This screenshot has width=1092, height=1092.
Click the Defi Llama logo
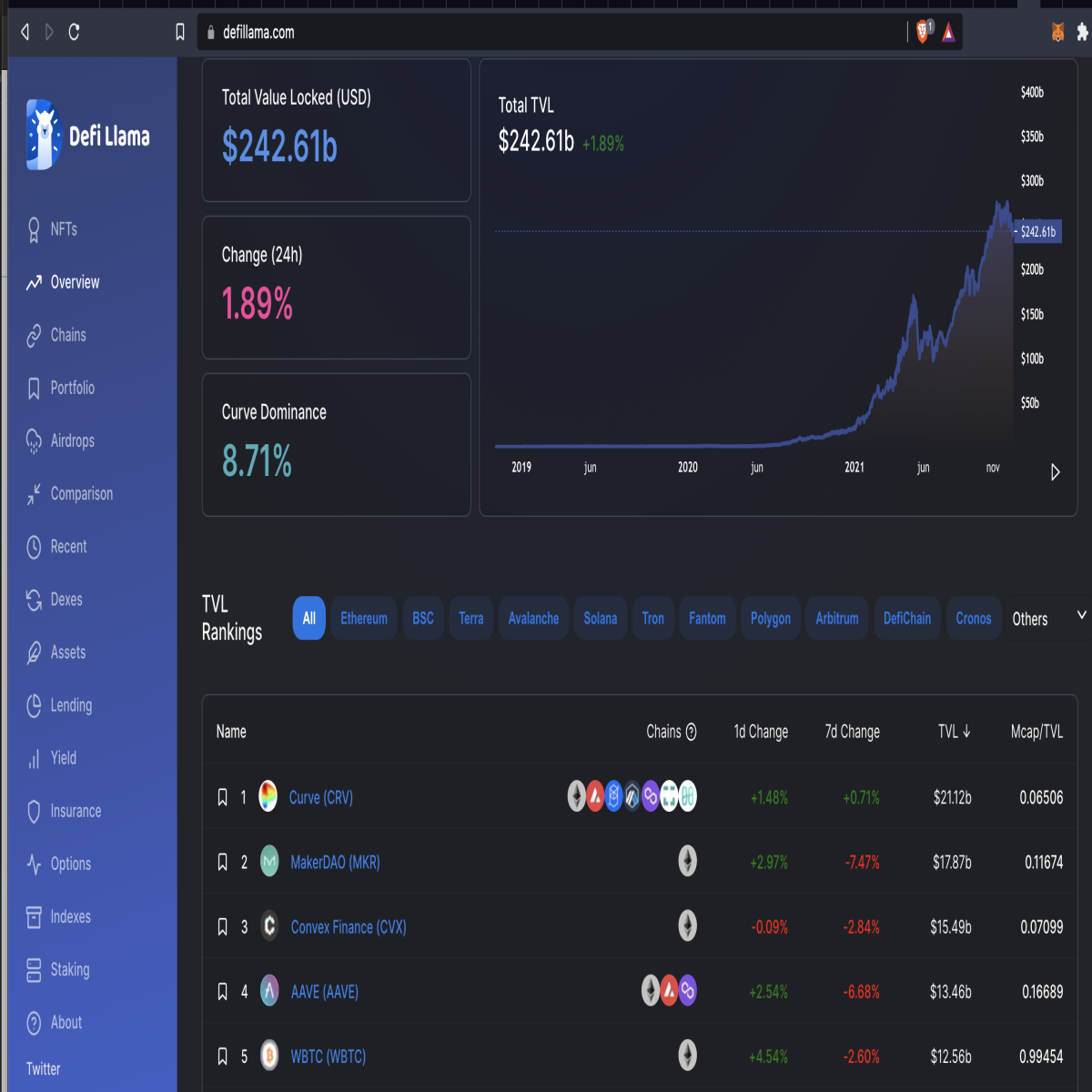coord(88,136)
